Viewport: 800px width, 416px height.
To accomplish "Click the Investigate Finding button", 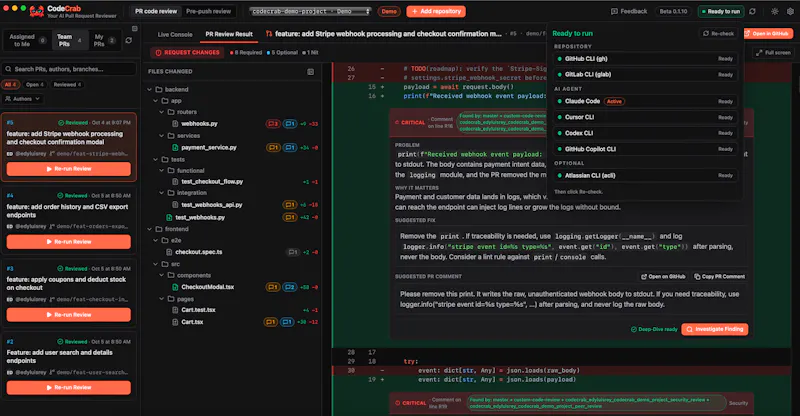I will 715,329.
